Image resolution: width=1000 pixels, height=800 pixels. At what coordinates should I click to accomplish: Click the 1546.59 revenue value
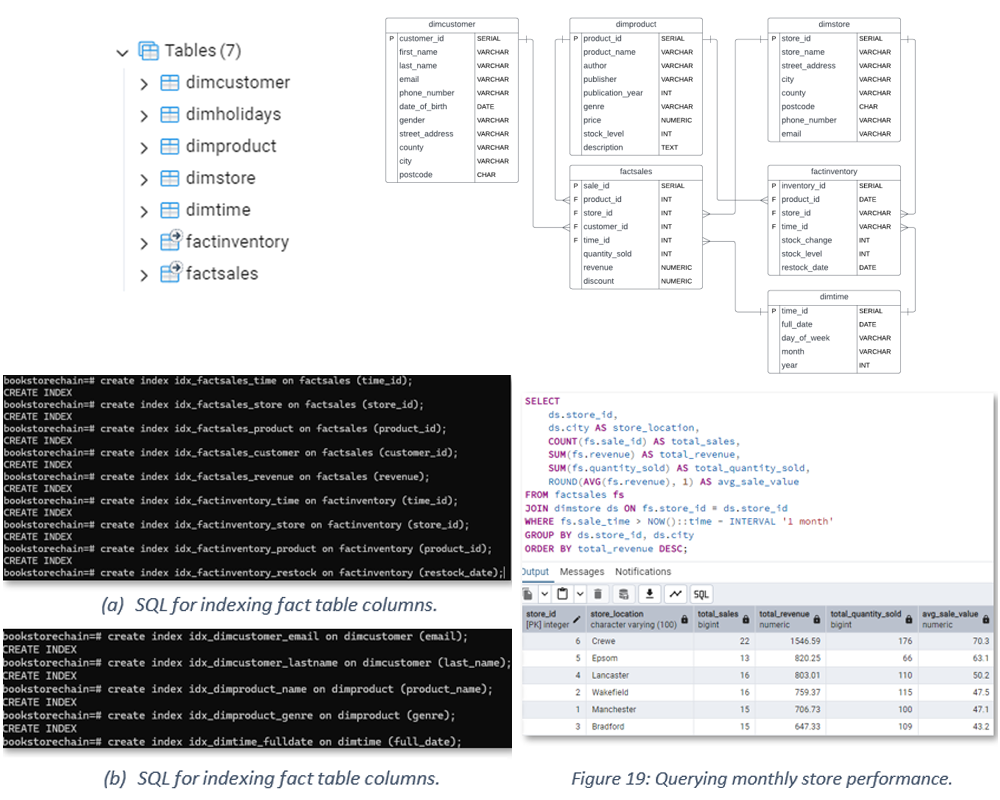pyautogui.click(x=805, y=641)
